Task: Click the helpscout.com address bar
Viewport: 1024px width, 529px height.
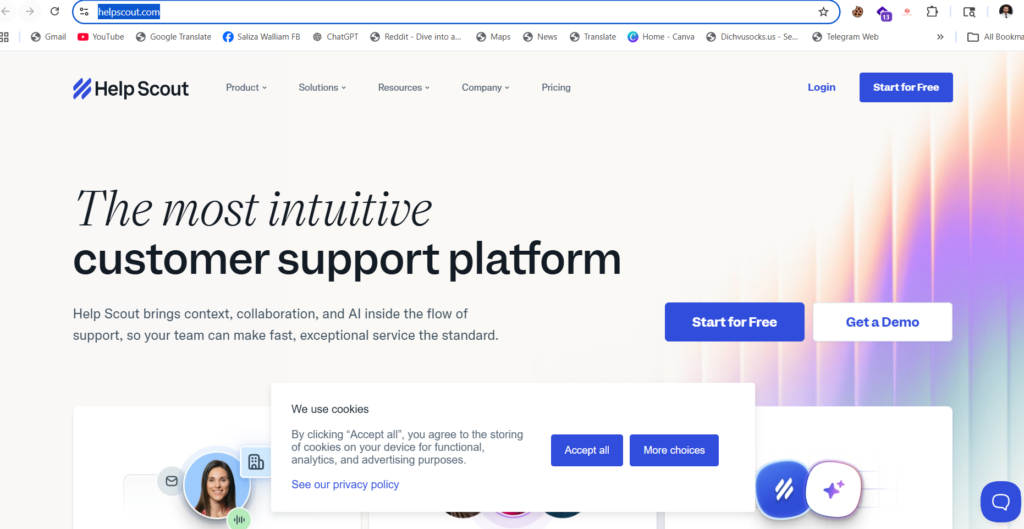Action: [451, 12]
